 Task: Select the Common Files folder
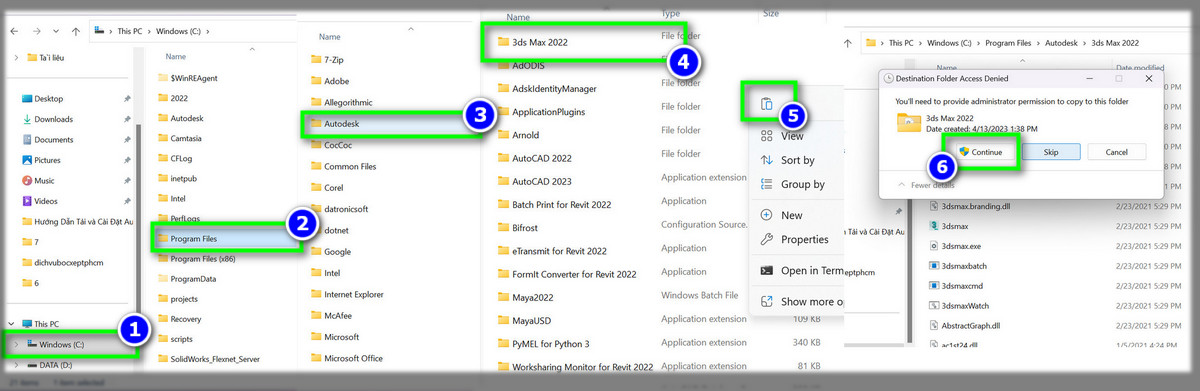coord(349,166)
